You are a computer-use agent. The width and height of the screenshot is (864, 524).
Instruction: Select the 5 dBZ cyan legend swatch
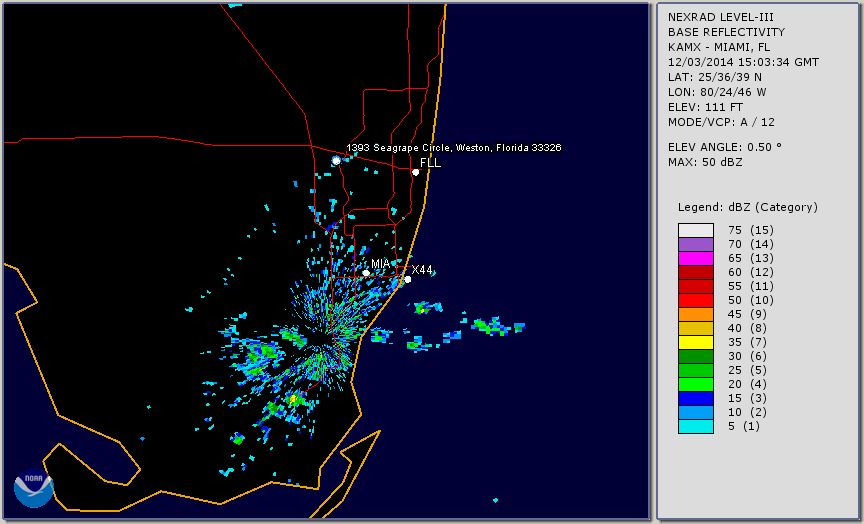point(696,426)
